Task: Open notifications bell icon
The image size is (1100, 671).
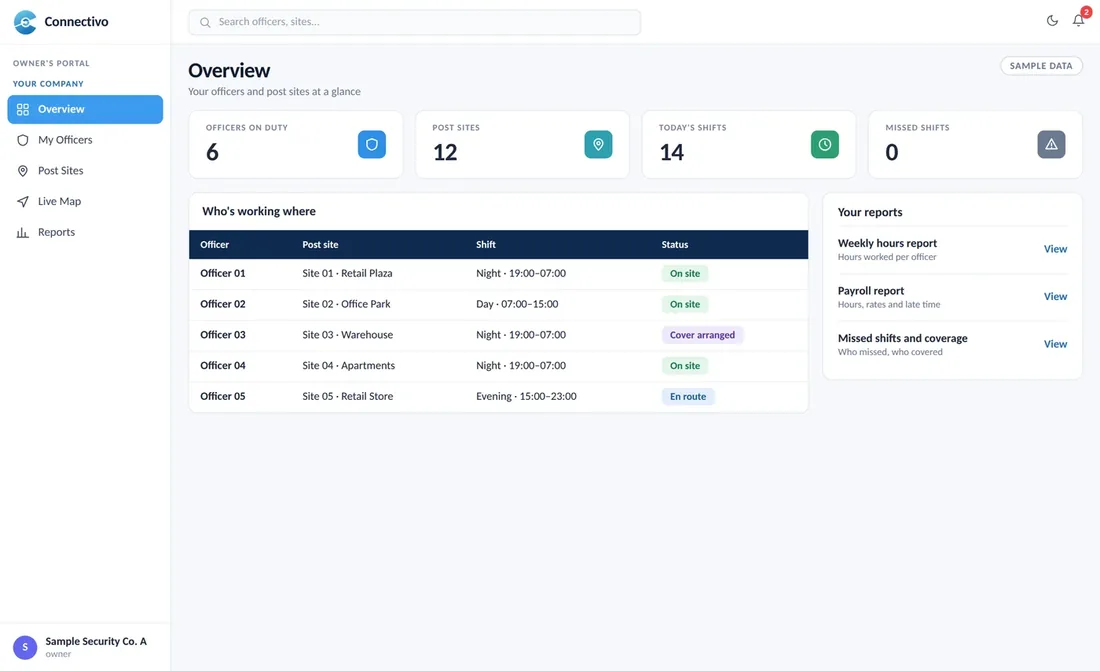Action: click(1078, 21)
